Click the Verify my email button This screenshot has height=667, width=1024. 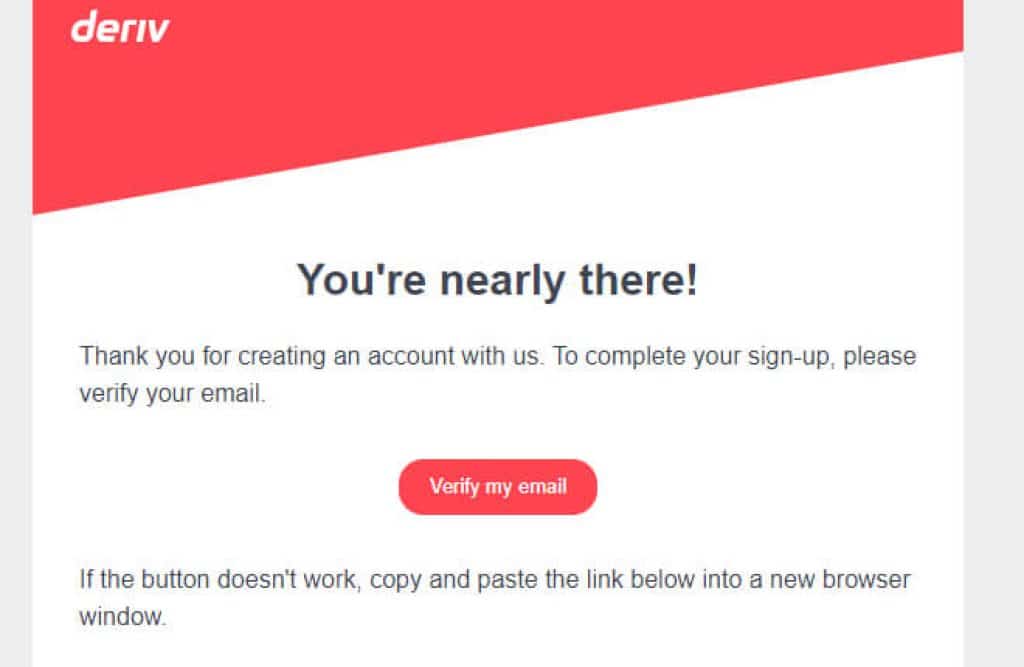pos(498,487)
